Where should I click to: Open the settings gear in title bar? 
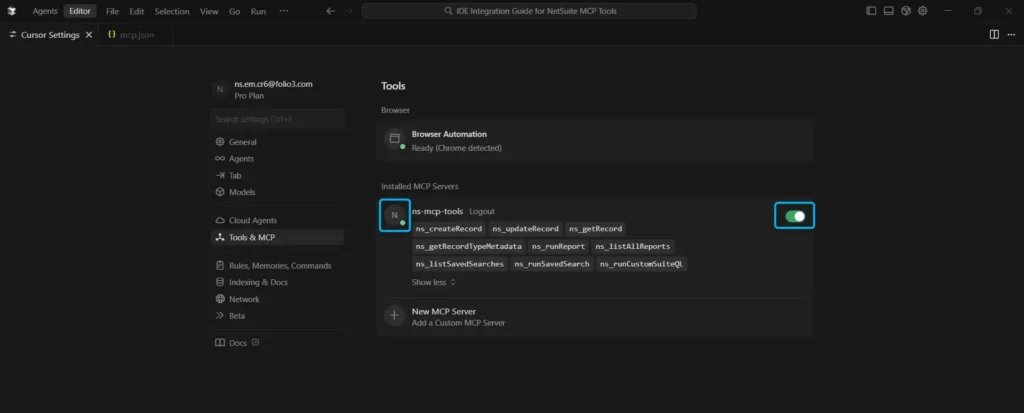[x=922, y=11]
